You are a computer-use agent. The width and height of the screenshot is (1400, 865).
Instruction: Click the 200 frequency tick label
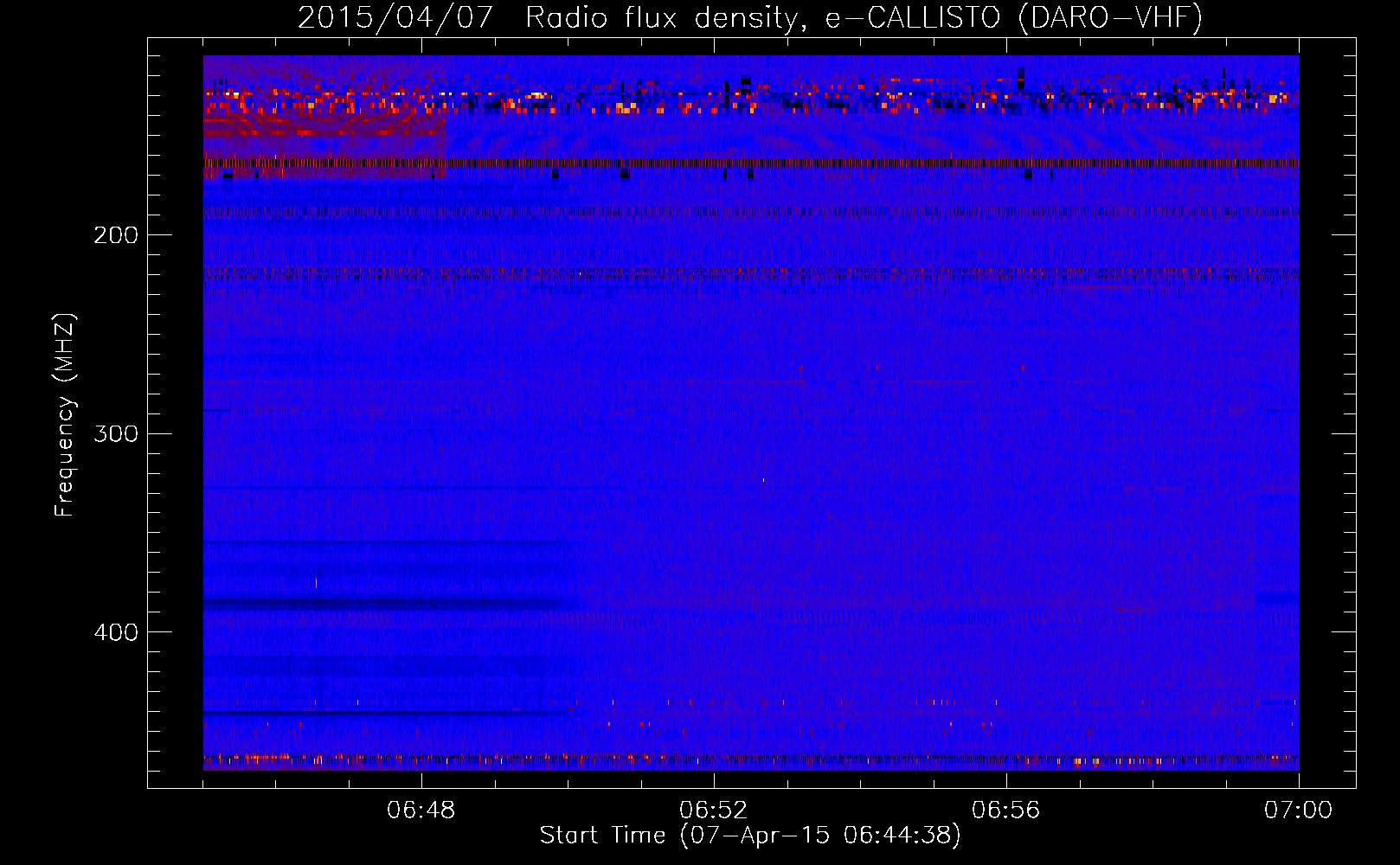click(116, 235)
